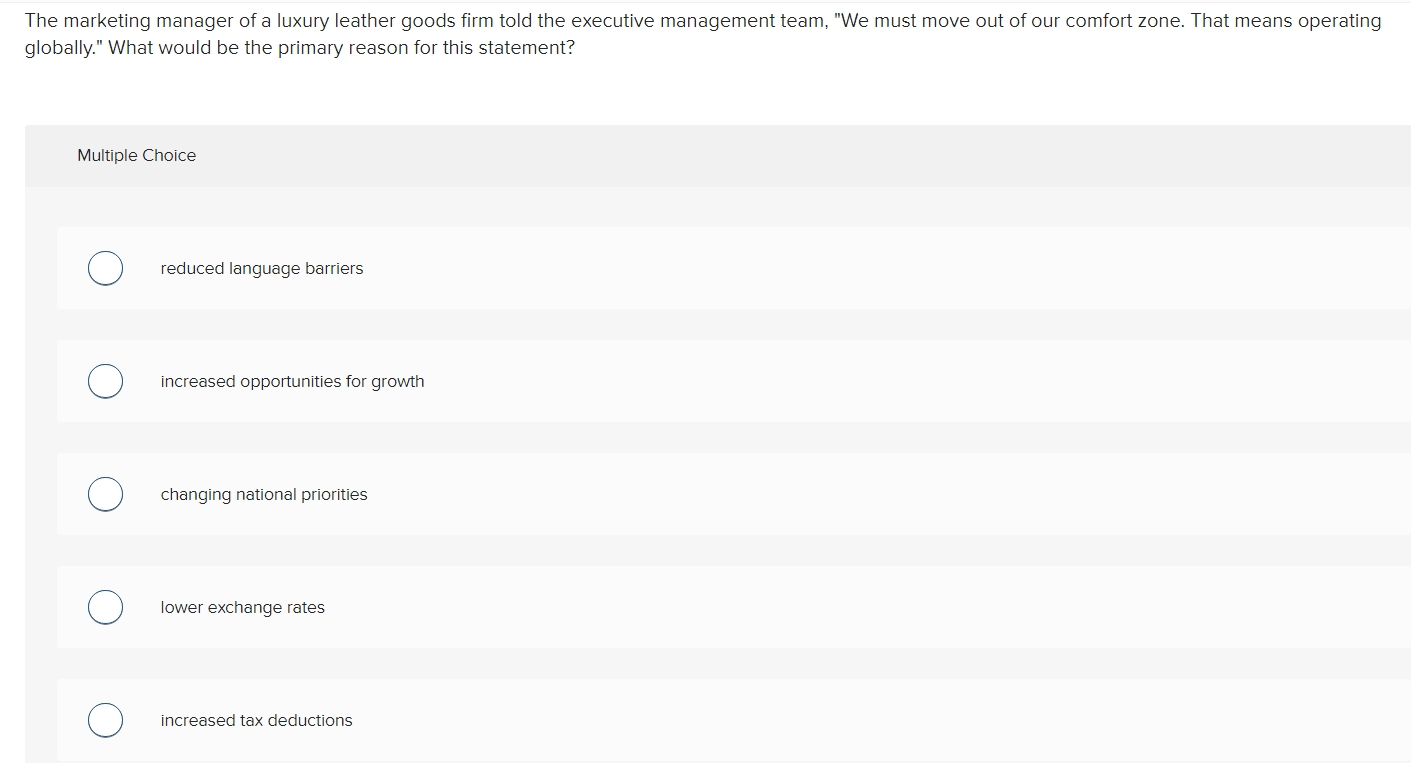
Task: Tick the "increased tax deductions" radio circle
Action: (x=105, y=720)
